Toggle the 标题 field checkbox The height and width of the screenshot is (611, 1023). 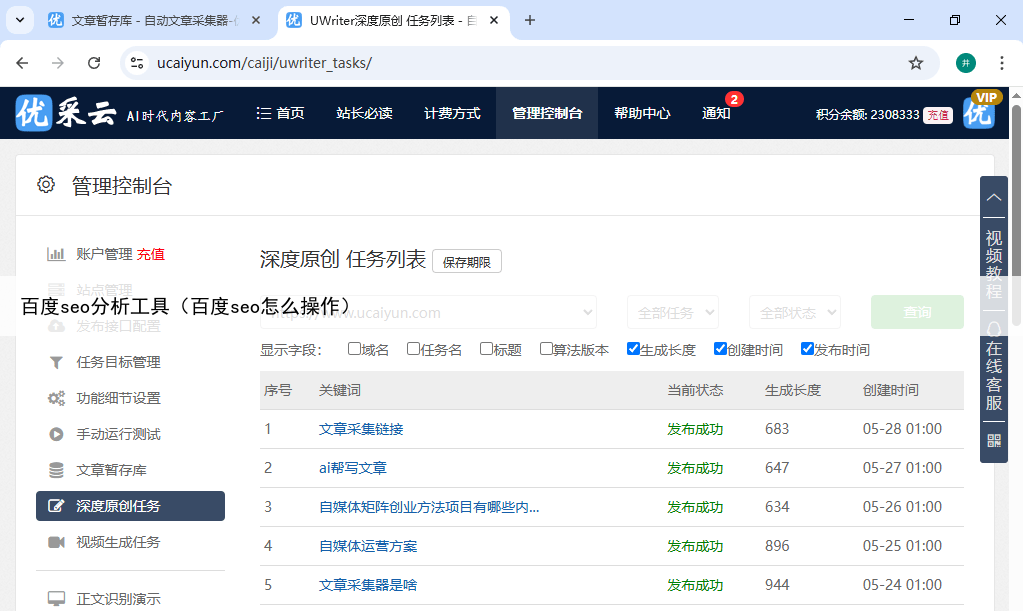(486, 349)
